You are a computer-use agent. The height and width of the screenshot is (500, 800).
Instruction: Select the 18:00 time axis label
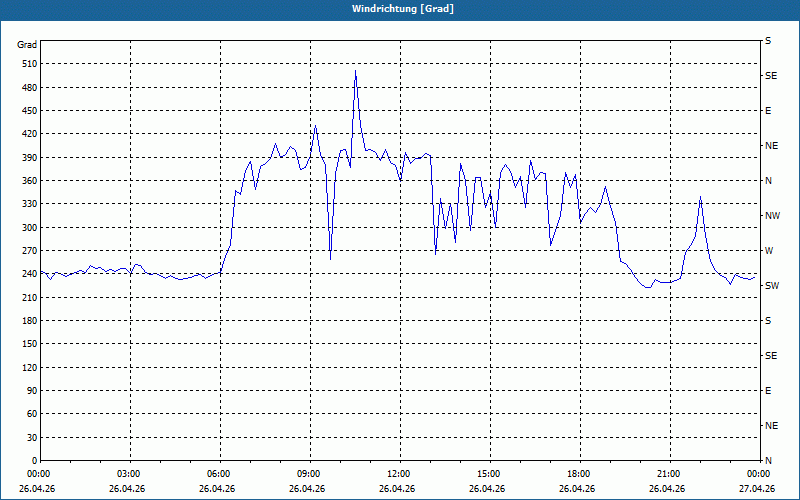click(x=579, y=474)
